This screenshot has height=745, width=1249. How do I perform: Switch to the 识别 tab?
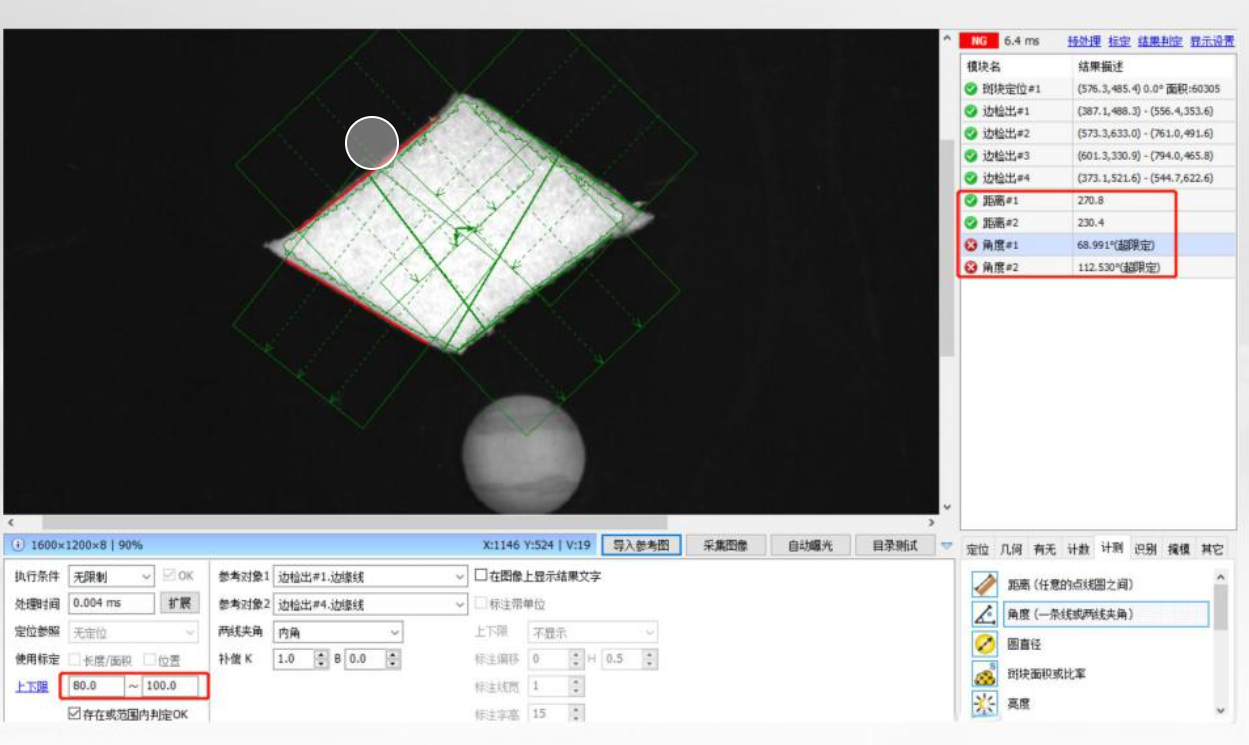point(1146,549)
